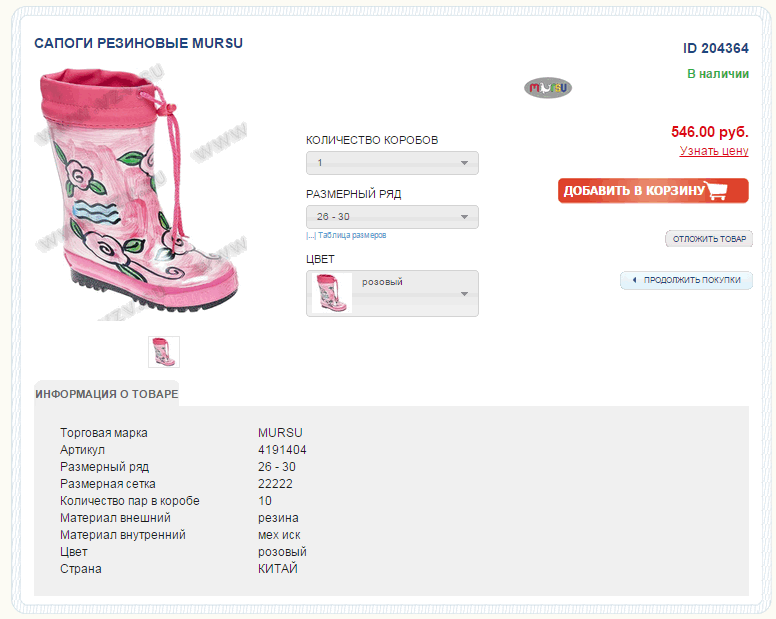Click the 546.00 руб. price

[x=710, y=132]
